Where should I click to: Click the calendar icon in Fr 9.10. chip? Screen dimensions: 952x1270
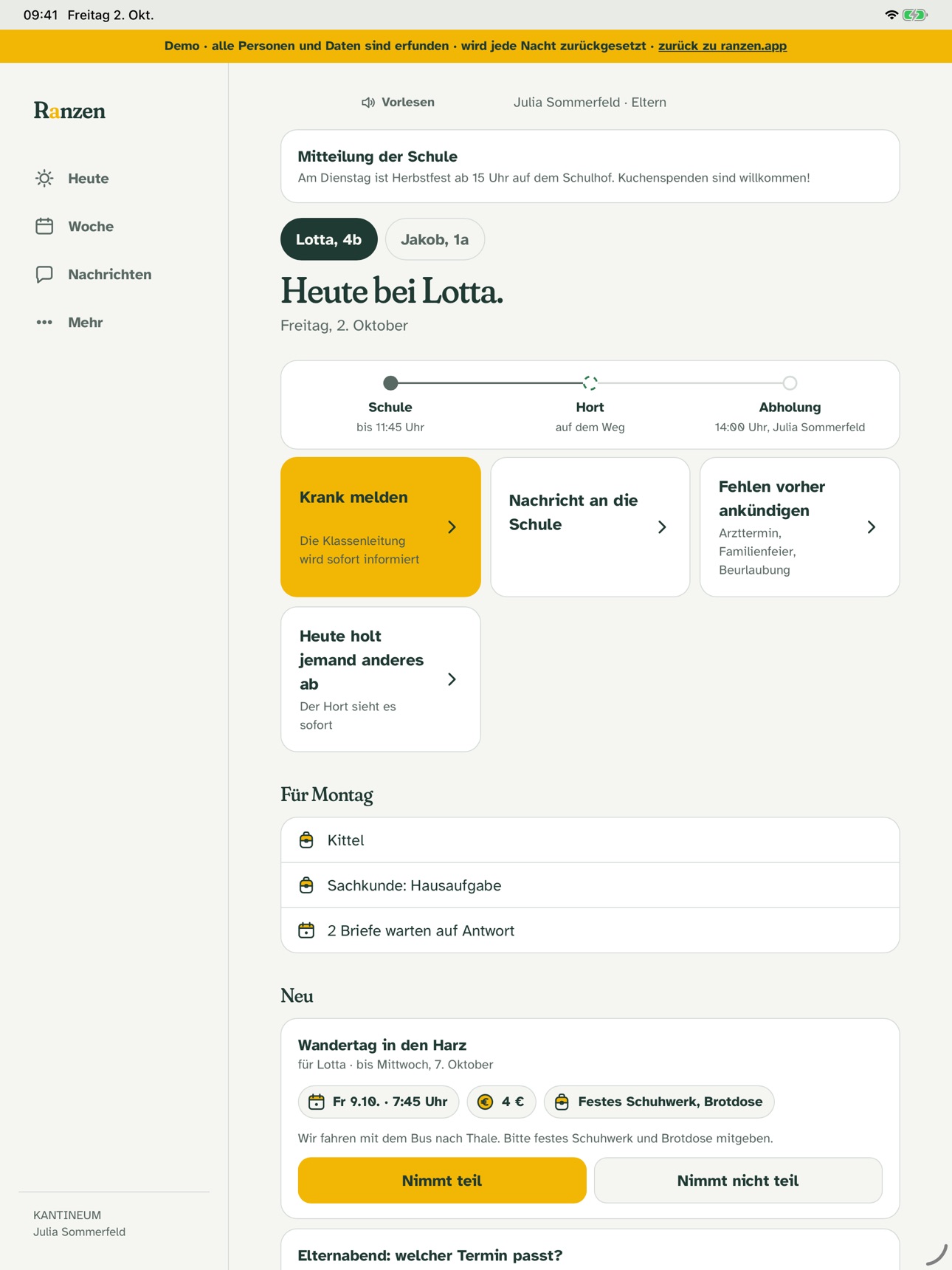(x=317, y=1102)
